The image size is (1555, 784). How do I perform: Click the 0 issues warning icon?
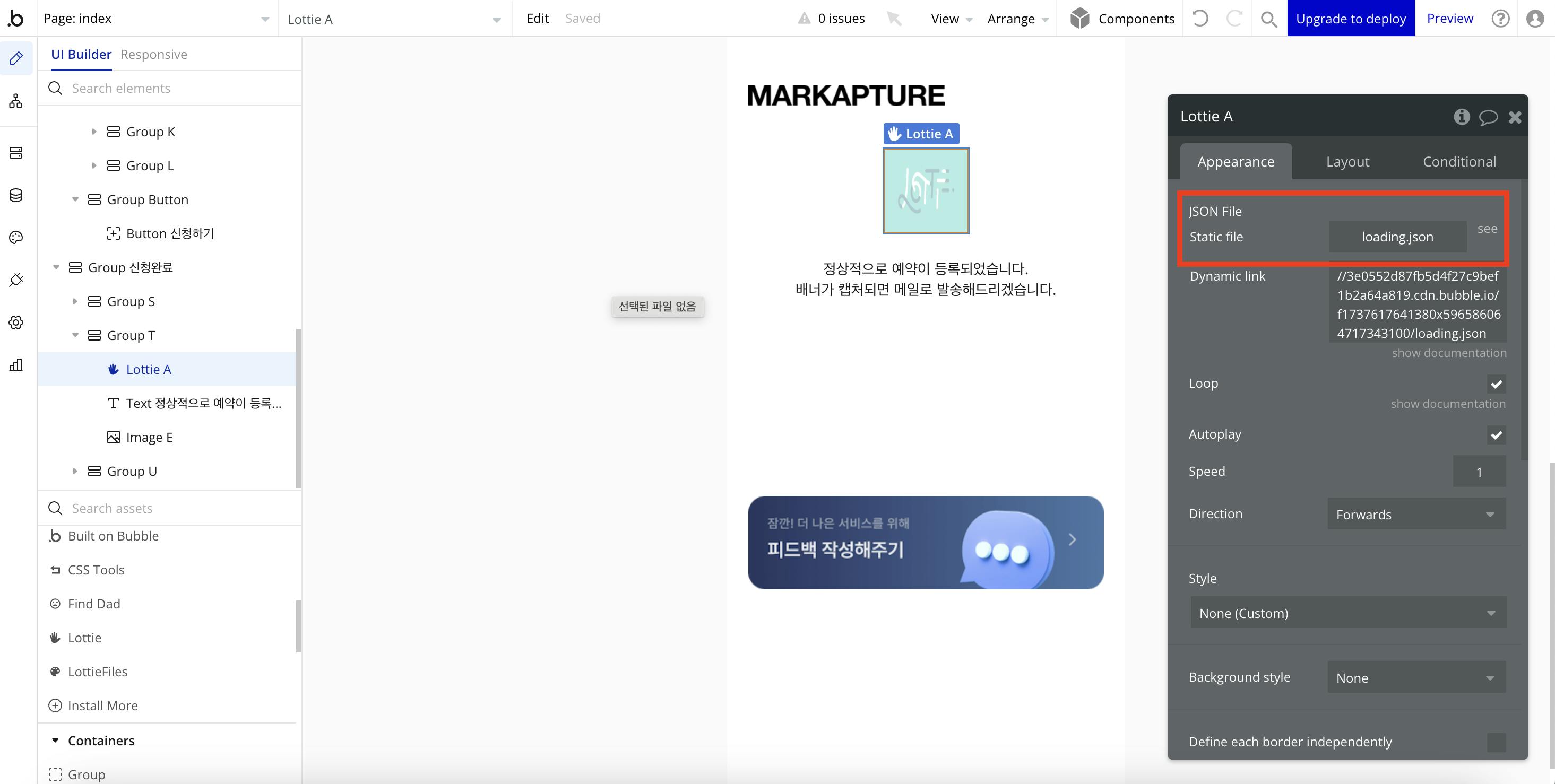tap(804, 18)
